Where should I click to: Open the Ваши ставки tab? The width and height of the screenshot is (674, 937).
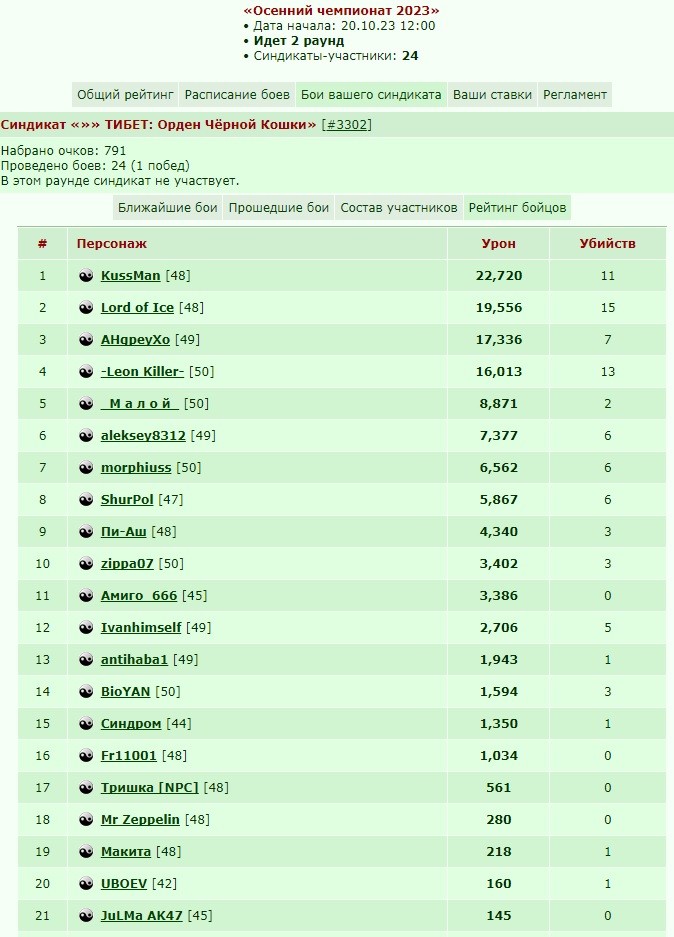point(492,94)
